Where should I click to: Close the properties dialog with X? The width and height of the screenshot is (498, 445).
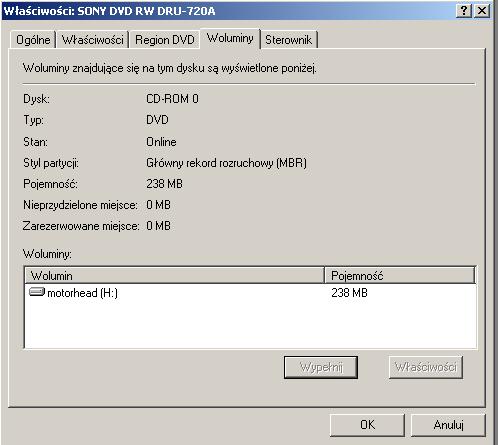point(482,11)
